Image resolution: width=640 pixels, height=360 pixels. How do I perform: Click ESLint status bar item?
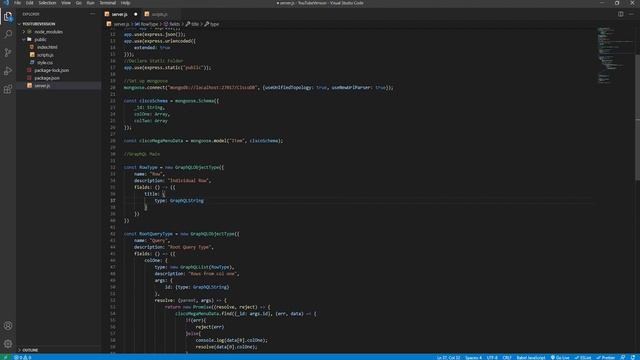tap(583, 357)
